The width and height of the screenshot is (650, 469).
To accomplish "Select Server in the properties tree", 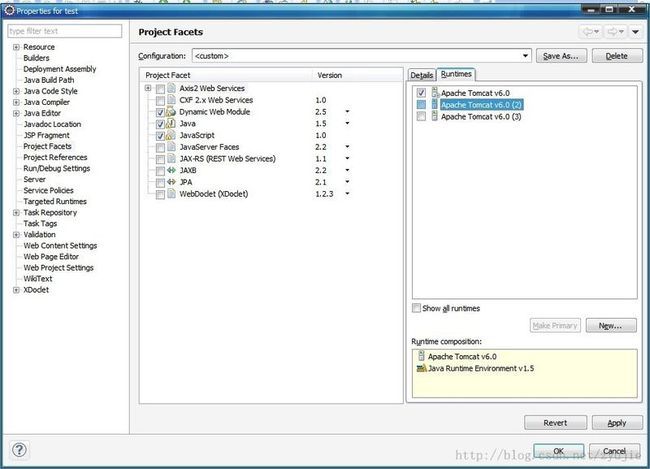I will (x=34, y=179).
